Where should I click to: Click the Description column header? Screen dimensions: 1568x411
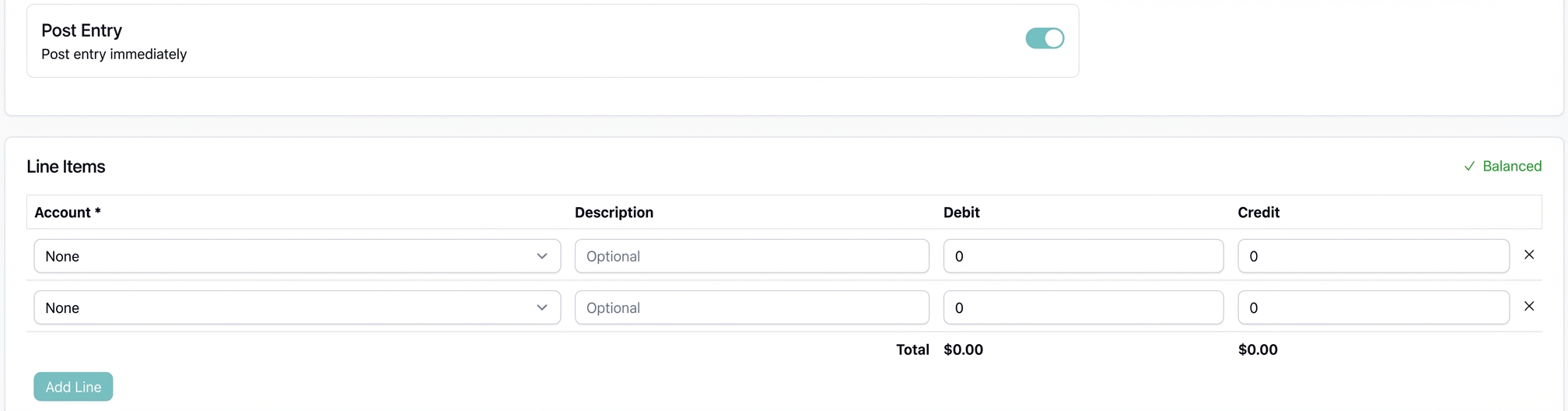tap(614, 213)
